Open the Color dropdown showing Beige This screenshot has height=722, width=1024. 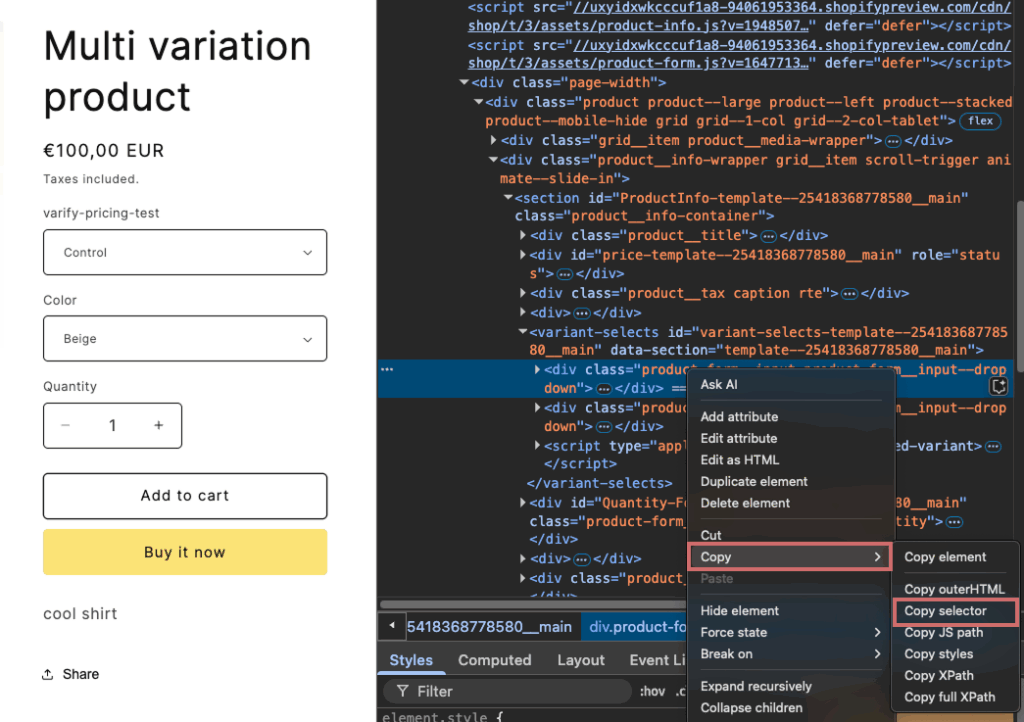point(185,339)
